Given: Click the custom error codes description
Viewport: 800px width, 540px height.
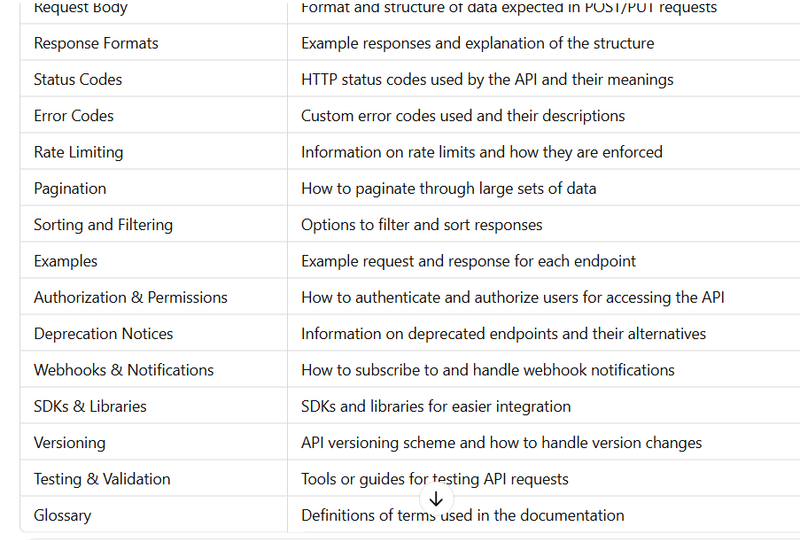Looking at the screenshot, I should coord(463,116).
